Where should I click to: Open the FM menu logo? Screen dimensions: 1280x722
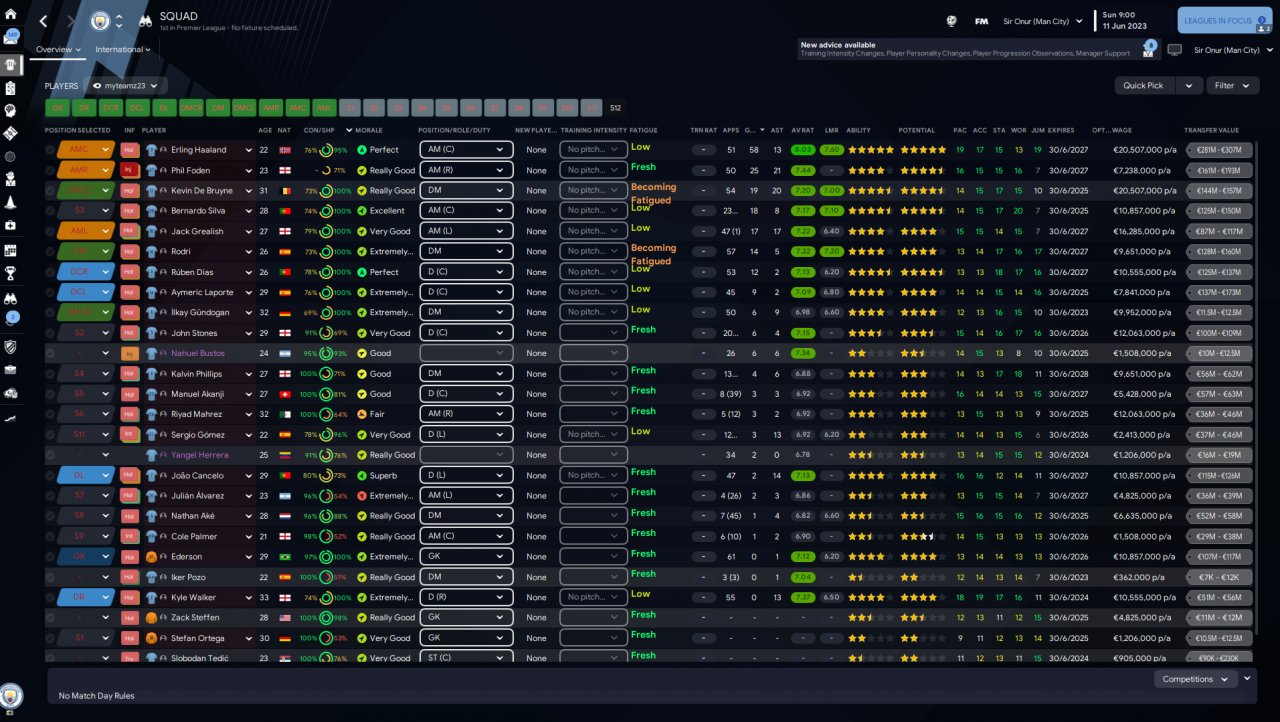(982, 21)
